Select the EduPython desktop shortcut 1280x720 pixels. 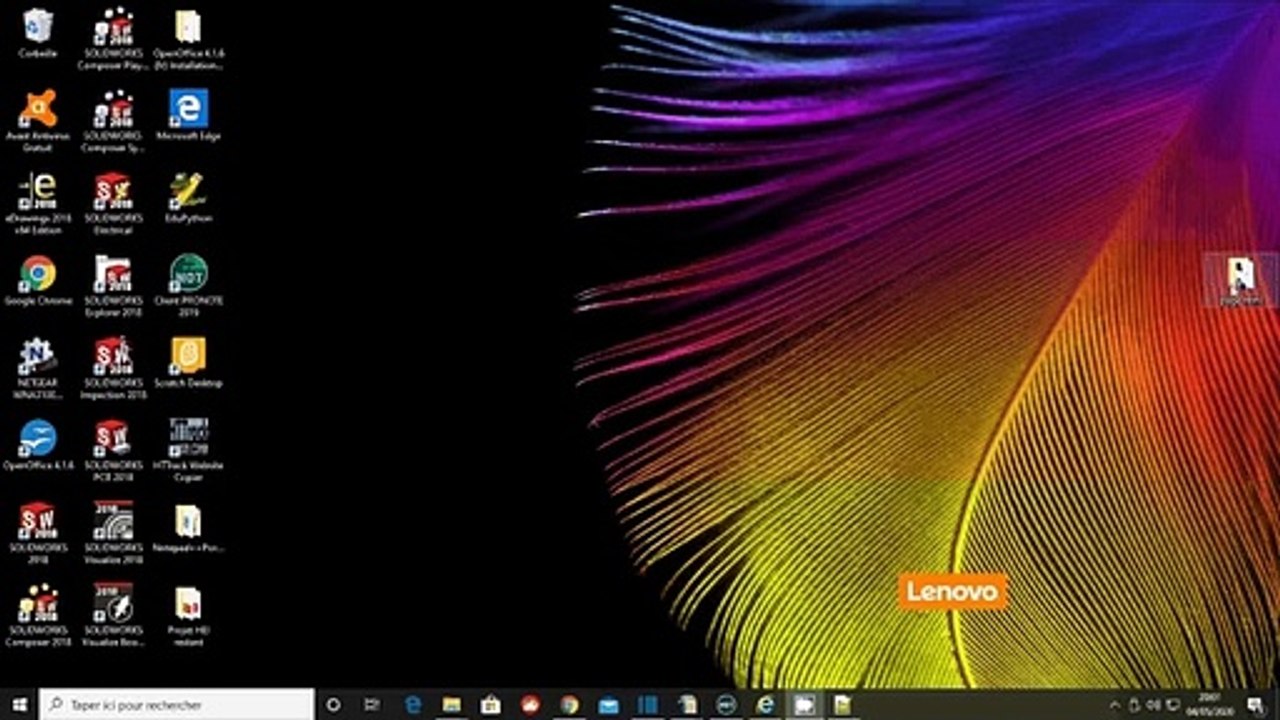coord(188,197)
